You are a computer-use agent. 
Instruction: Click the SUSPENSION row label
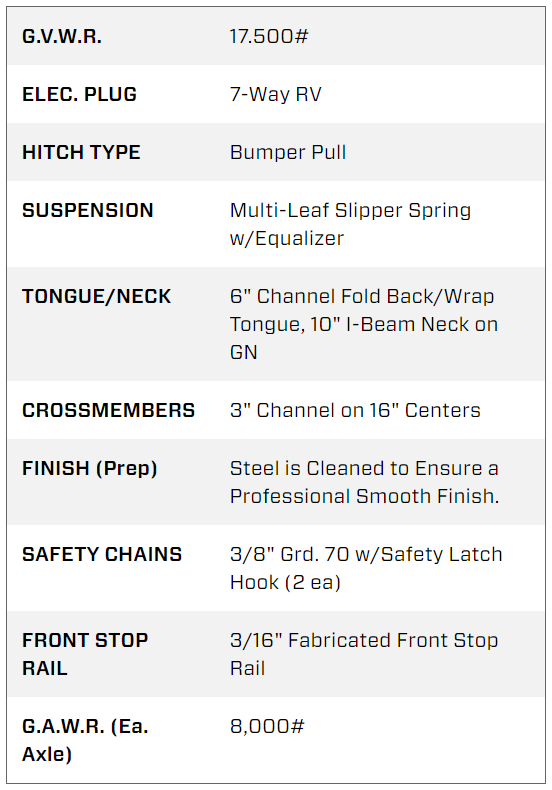click(88, 210)
